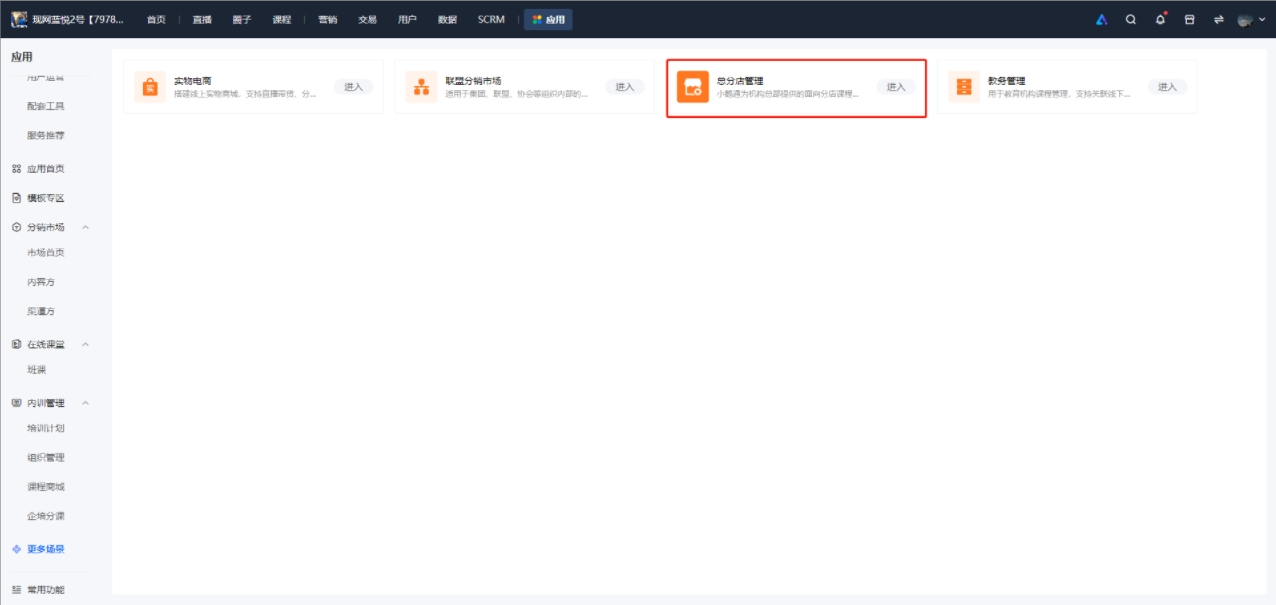The height and width of the screenshot is (605, 1276).
Task: Collapse the 分销市场 sidebar section
Action: 85,227
